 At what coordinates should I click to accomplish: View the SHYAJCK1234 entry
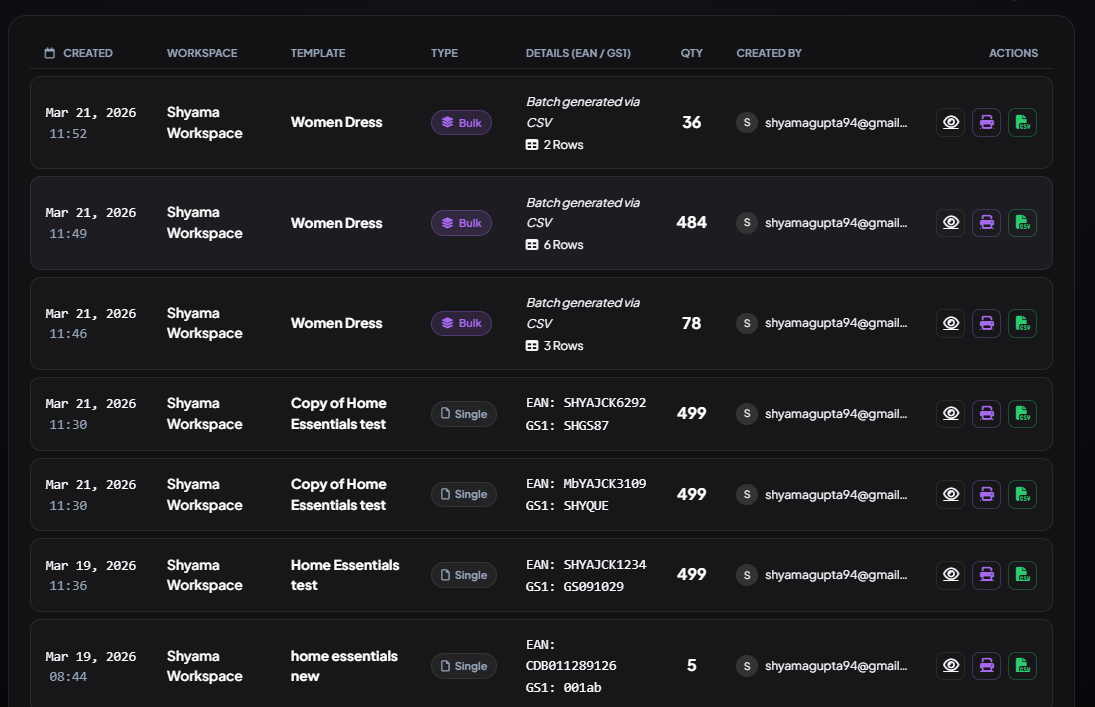coord(950,575)
